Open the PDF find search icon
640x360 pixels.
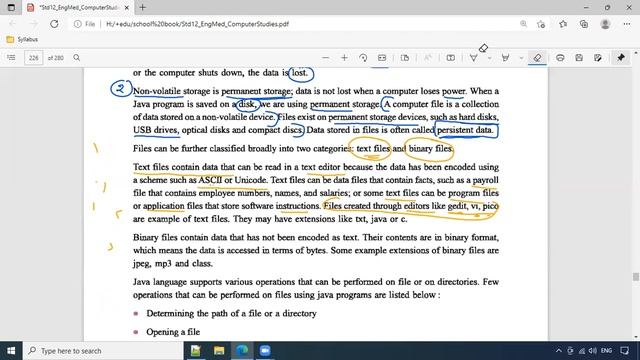pyautogui.click(x=76, y=58)
